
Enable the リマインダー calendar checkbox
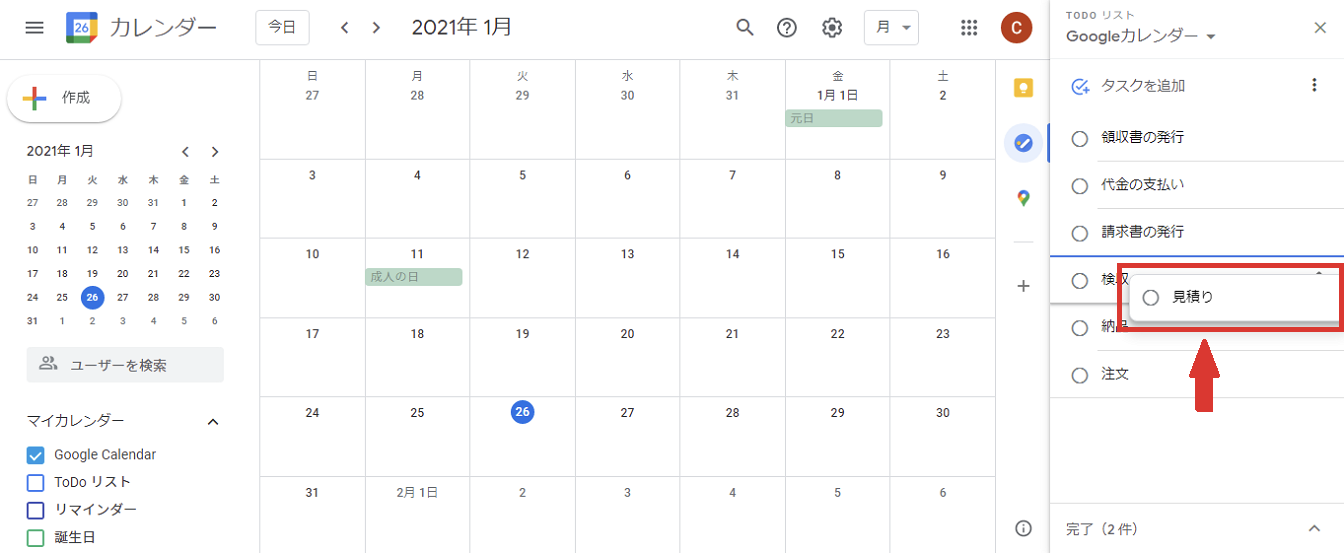pyautogui.click(x=36, y=510)
